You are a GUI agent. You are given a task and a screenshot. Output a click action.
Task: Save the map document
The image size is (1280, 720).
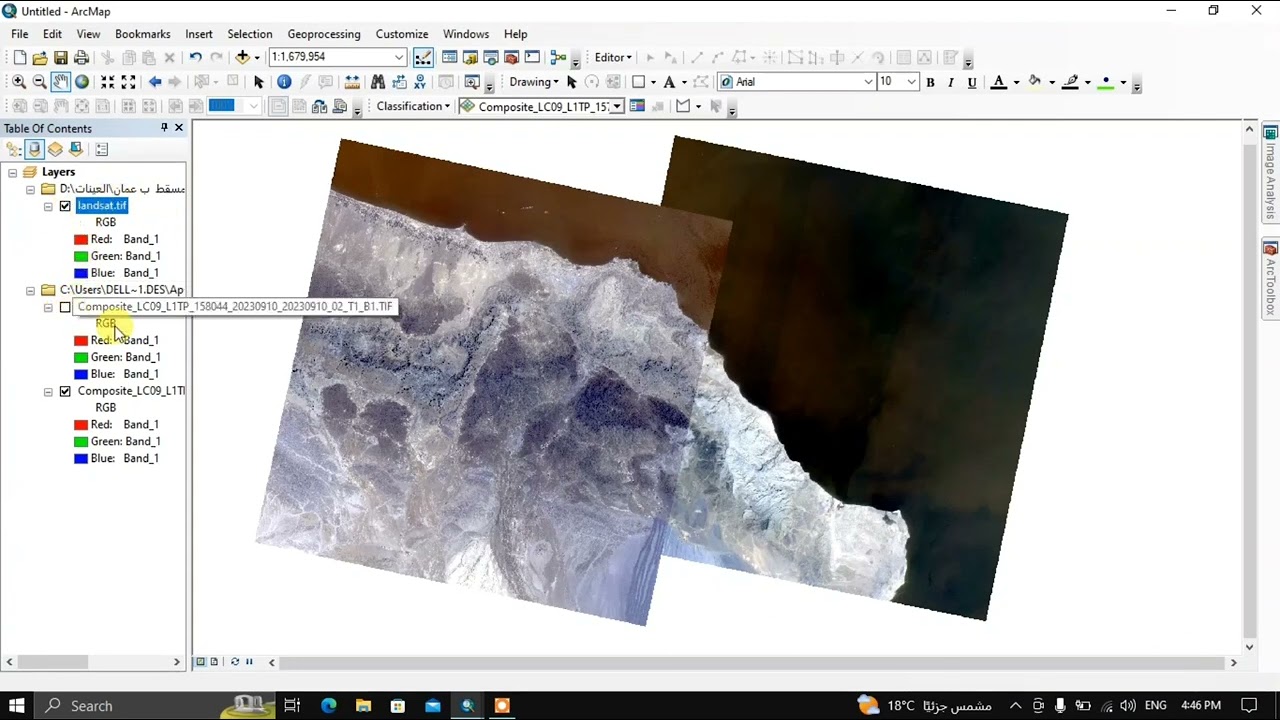coord(61,58)
